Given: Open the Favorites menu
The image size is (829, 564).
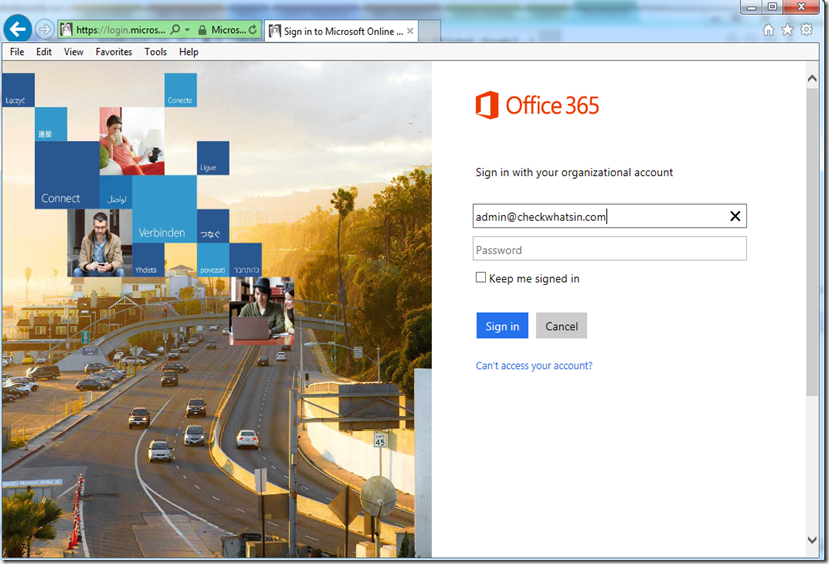Looking at the screenshot, I should (114, 52).
